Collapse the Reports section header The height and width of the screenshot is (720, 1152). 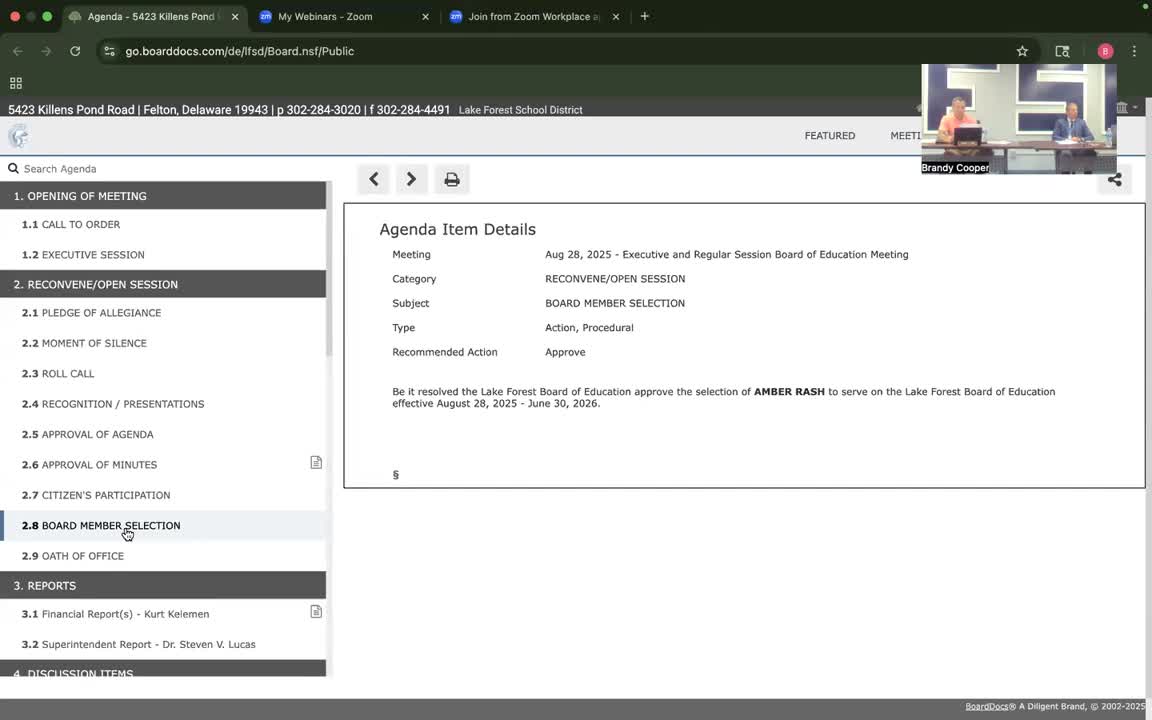(163, 586)
